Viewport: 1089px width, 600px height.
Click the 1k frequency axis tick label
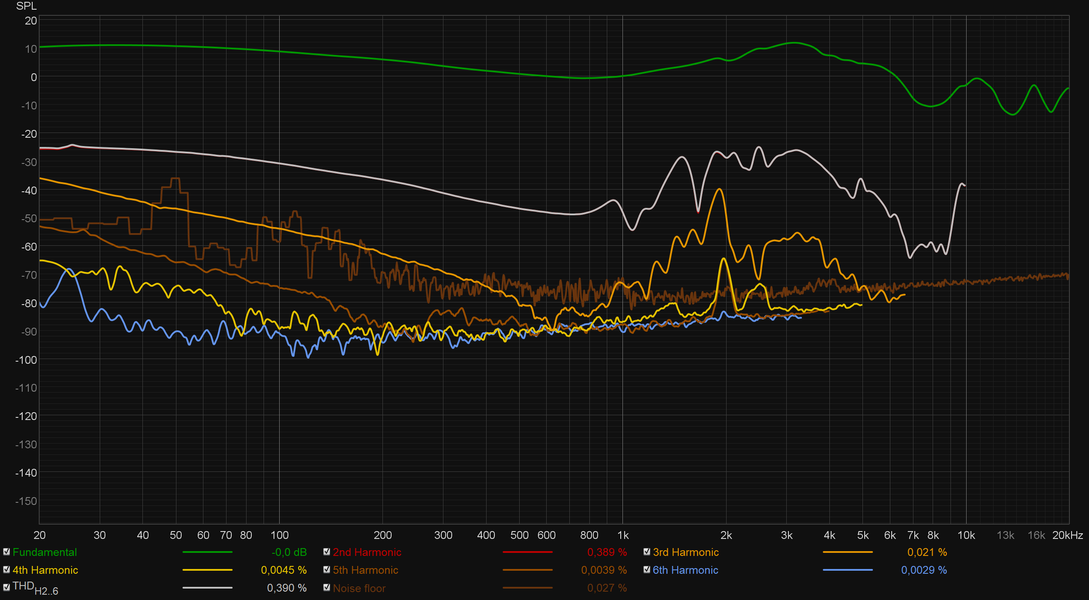coord(623,535)
